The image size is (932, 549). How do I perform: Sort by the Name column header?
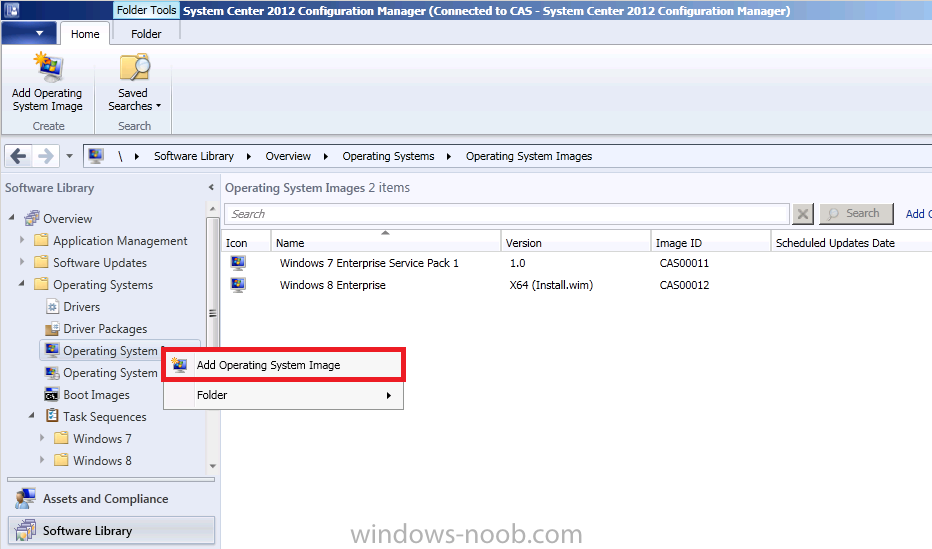(386, 242)
